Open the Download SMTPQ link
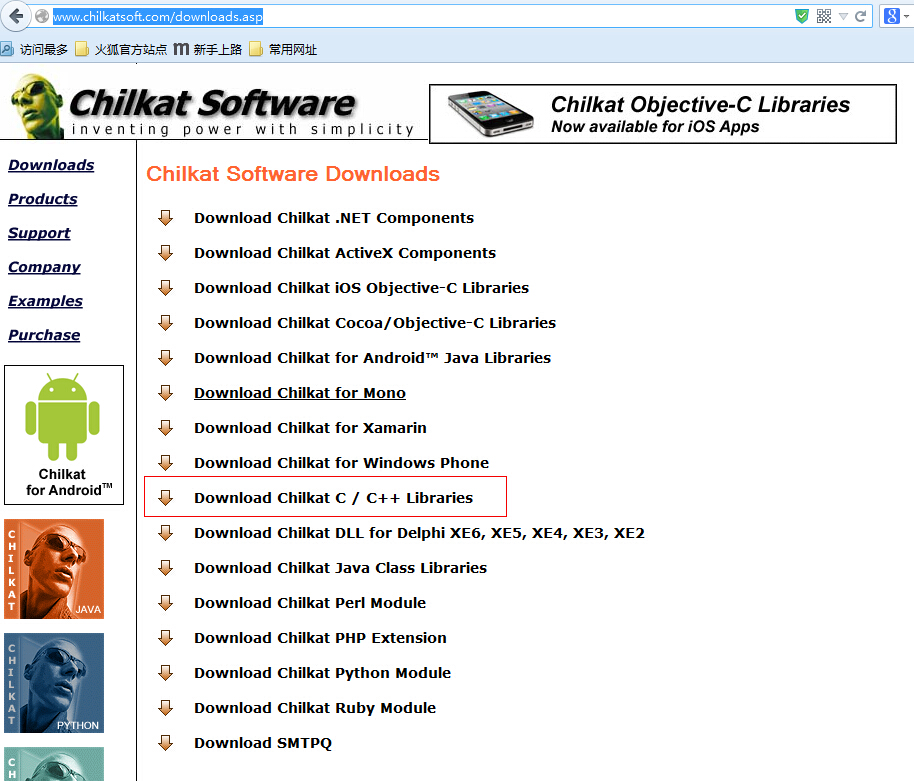 [263, 743]
